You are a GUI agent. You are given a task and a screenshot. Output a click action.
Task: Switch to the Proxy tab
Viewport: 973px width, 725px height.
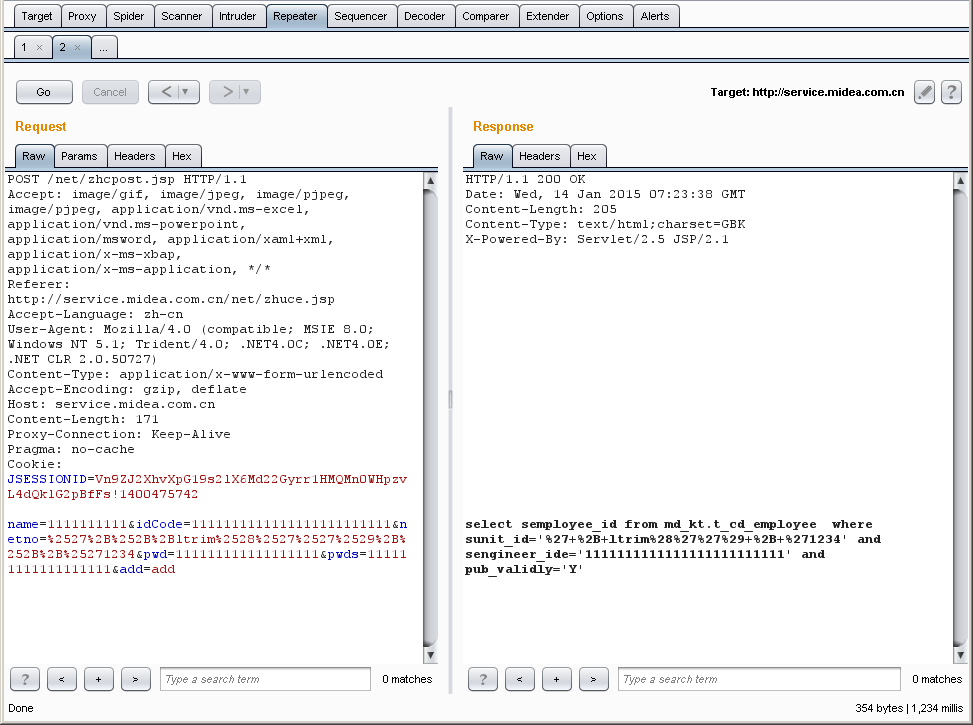point(83,16)
